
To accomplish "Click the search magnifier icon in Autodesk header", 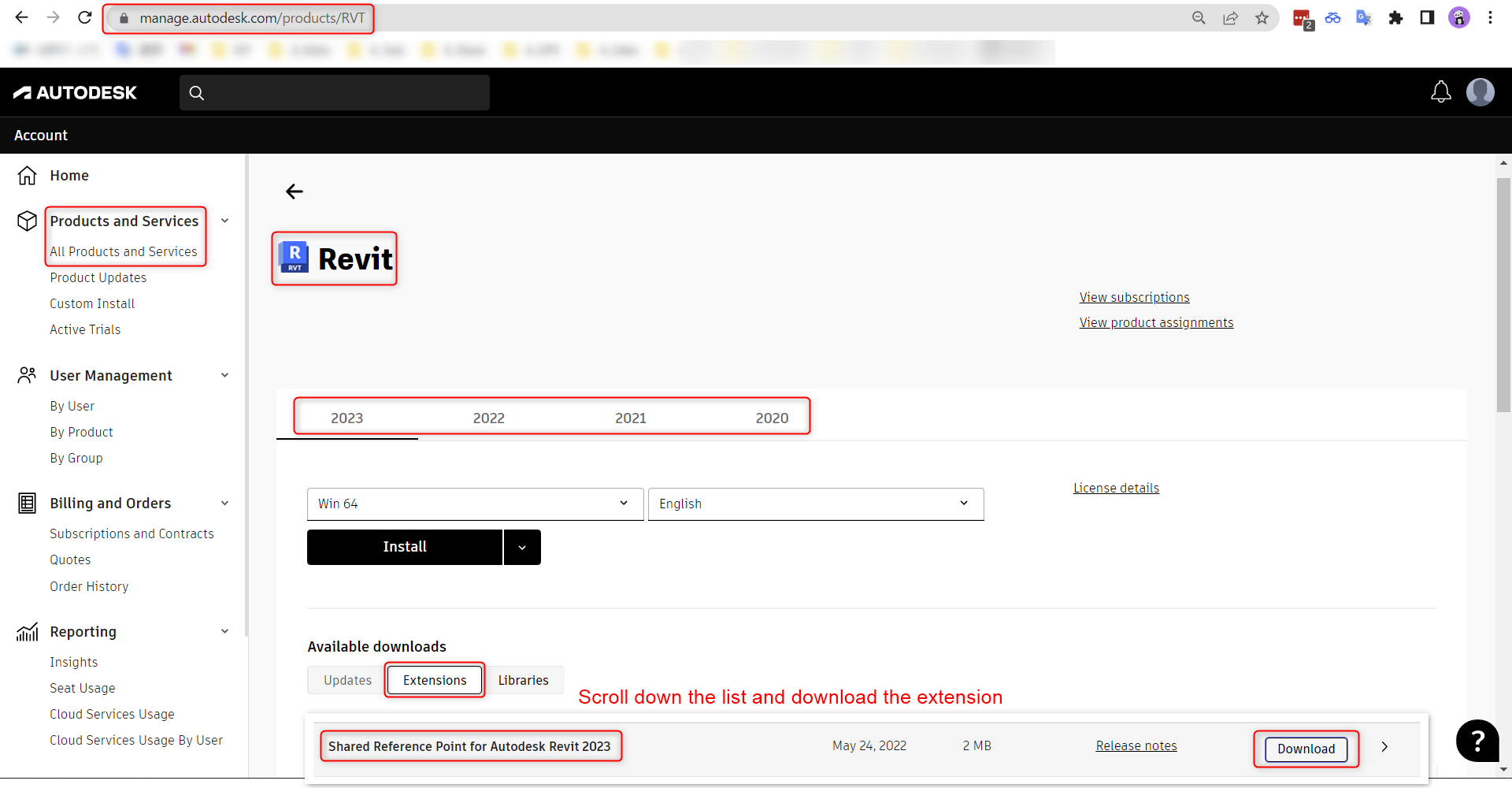I will 197,93.
